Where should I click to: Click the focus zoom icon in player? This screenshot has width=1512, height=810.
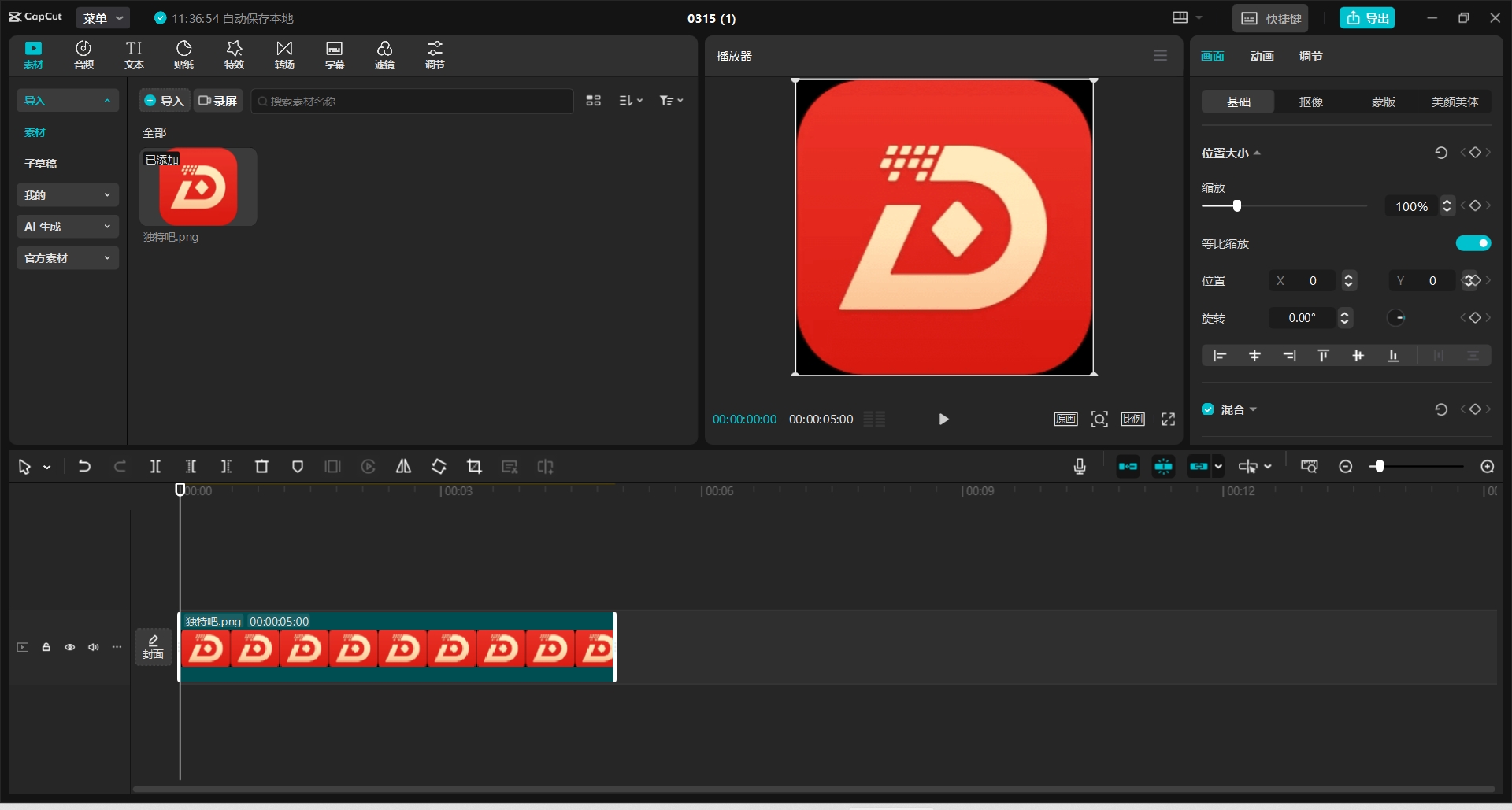click(1099, 420)
